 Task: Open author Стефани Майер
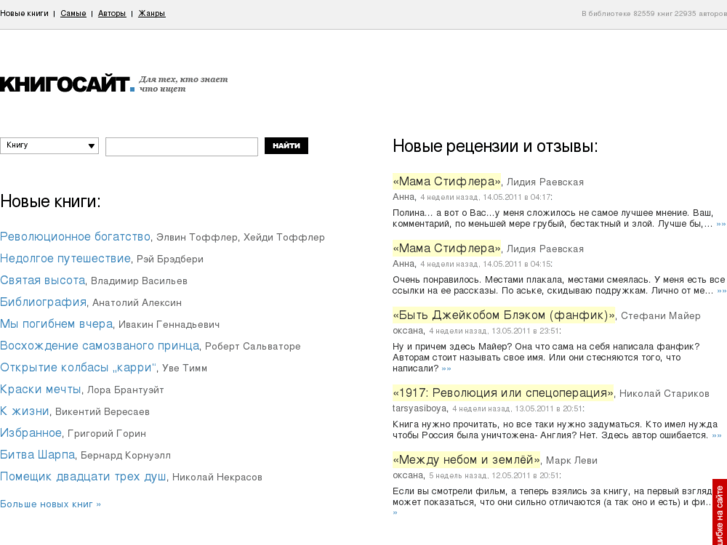pyautogui.click(x=661, y=316)
